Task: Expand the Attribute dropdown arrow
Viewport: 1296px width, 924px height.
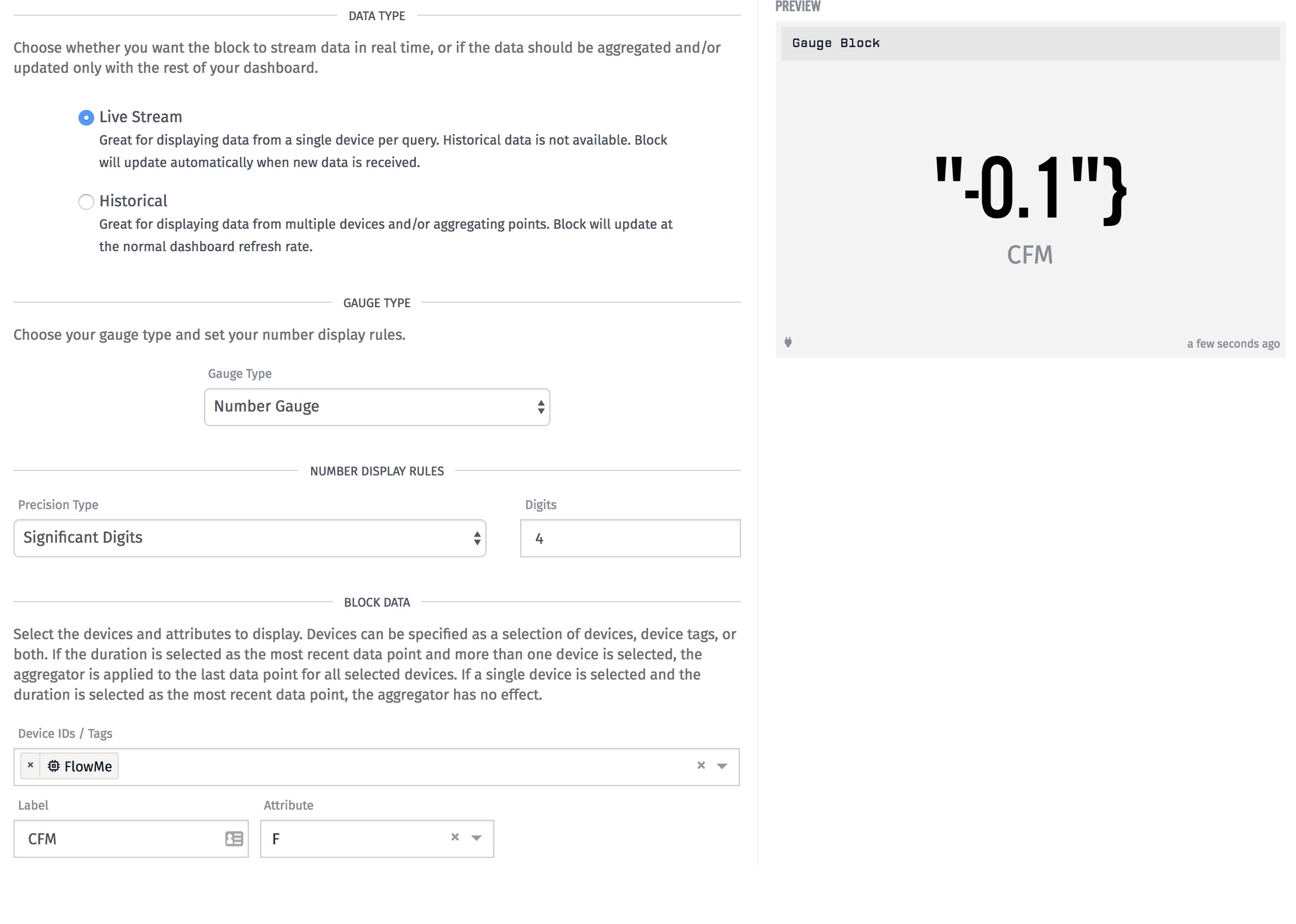Action: (476, 838)
